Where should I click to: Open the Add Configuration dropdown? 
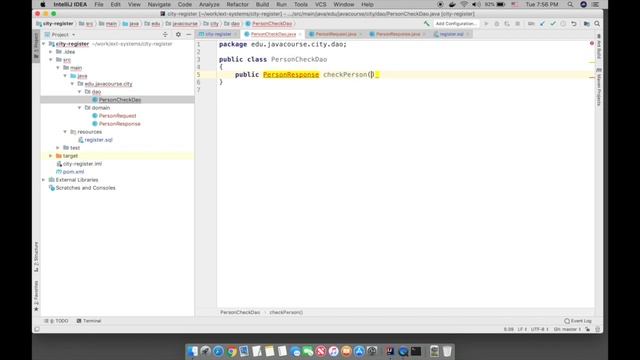click(x=456, y=24)
